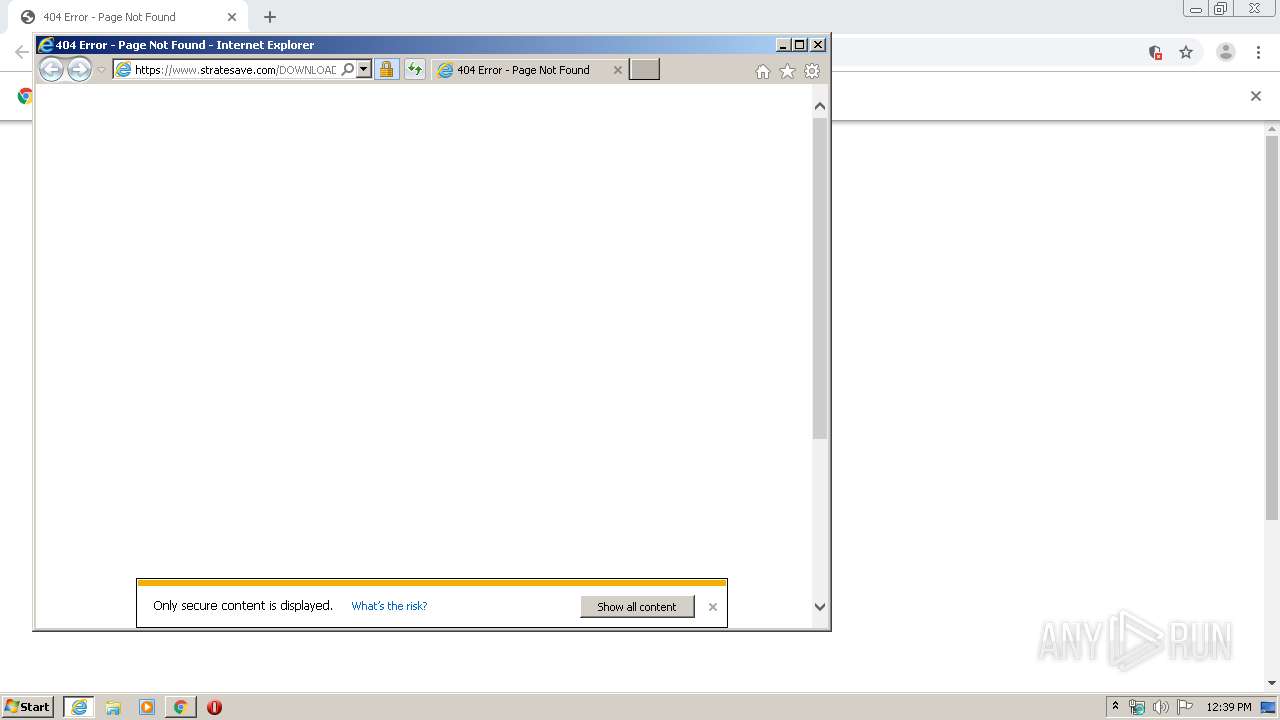Close the 404 Error tab in IE

tap(617, 70)
